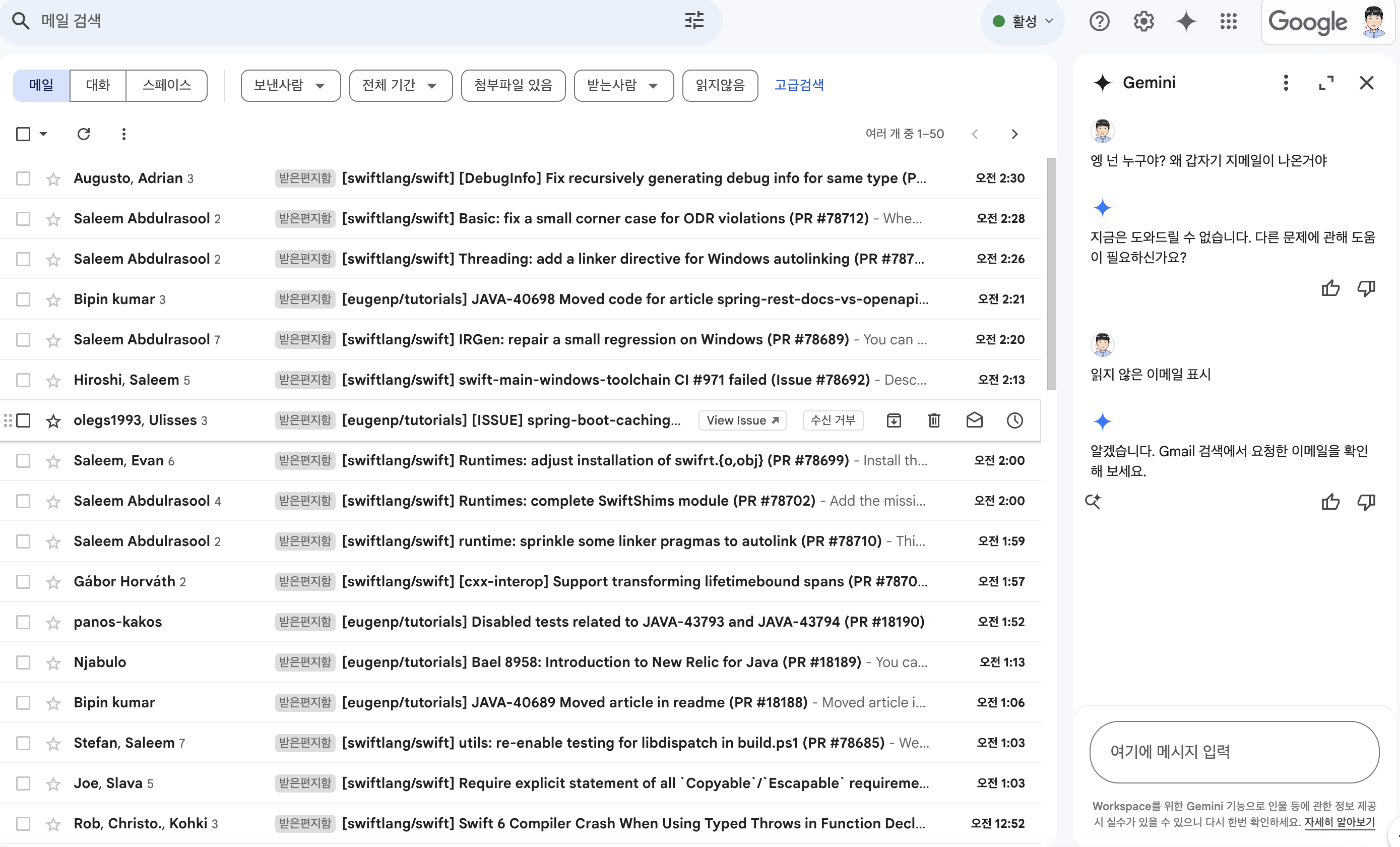Open Gmail settings gear

pos(1143,22)
